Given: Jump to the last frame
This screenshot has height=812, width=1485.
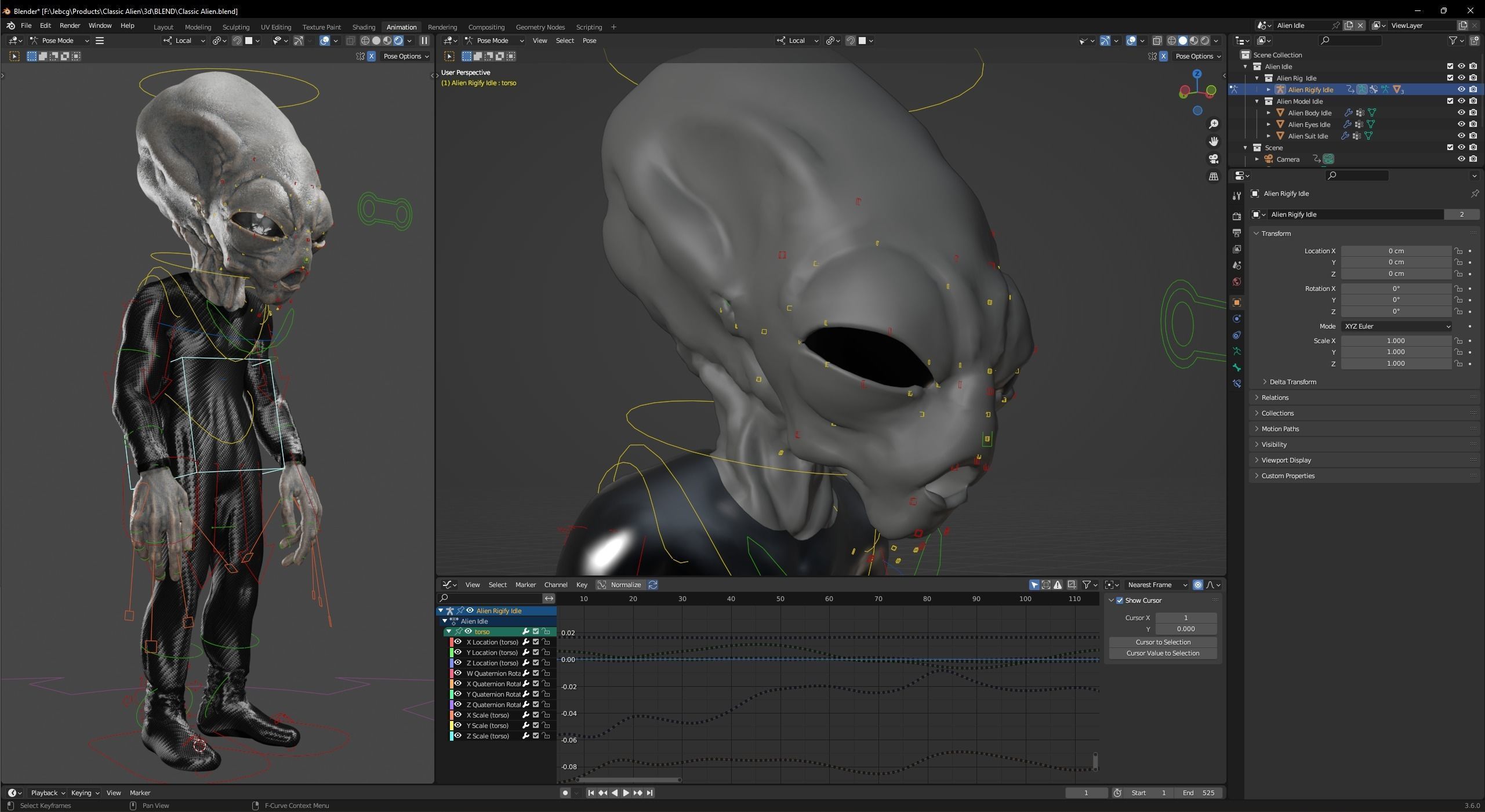Looking at the screenshot, I should pos(650,793).
